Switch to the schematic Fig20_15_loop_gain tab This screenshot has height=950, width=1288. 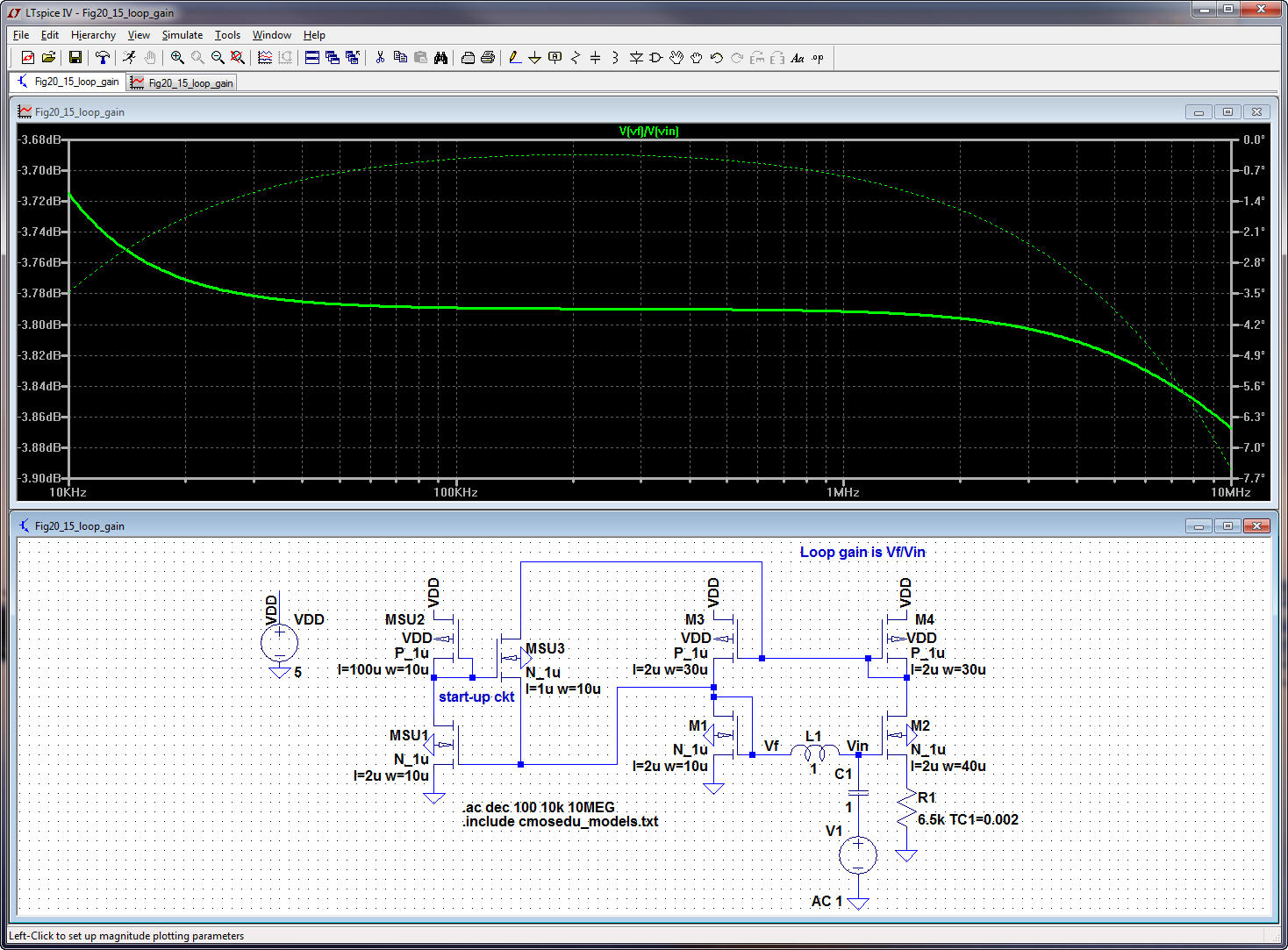[x=68, y=82]
